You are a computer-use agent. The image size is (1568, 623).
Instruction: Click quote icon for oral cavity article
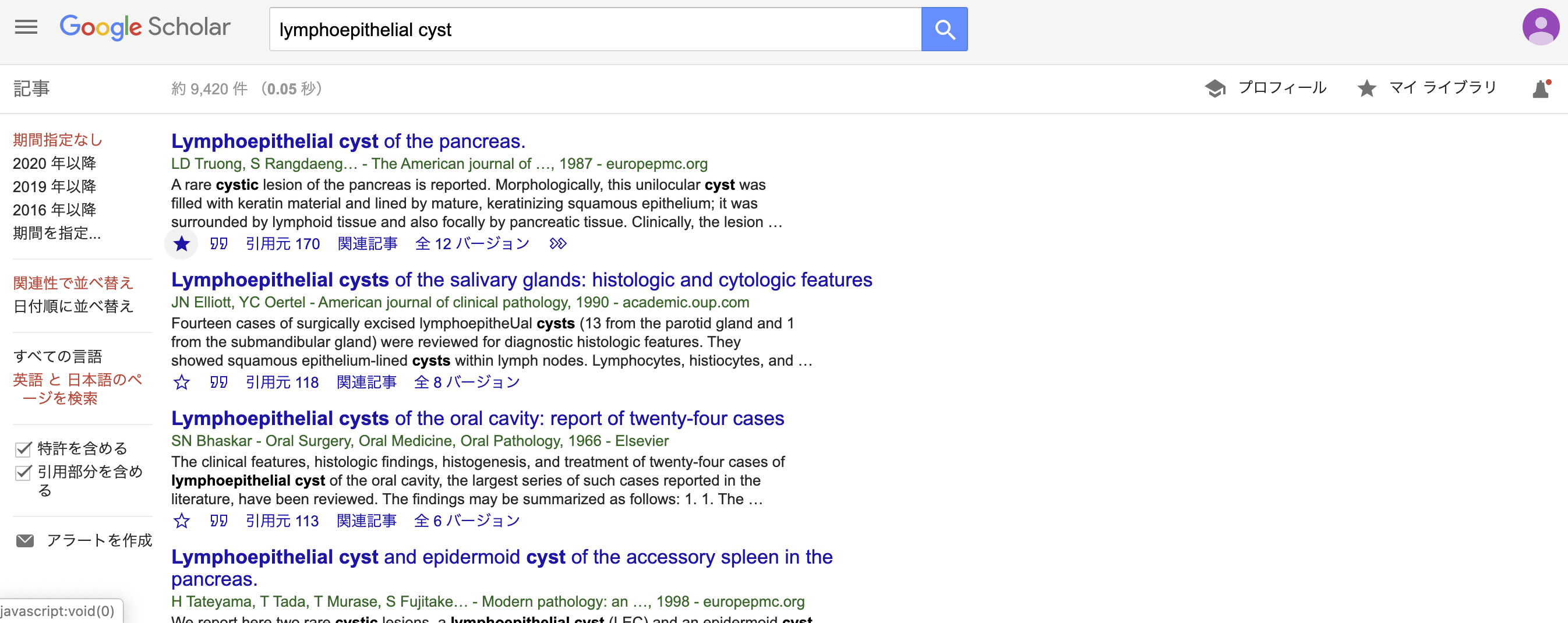click(218, 521)
